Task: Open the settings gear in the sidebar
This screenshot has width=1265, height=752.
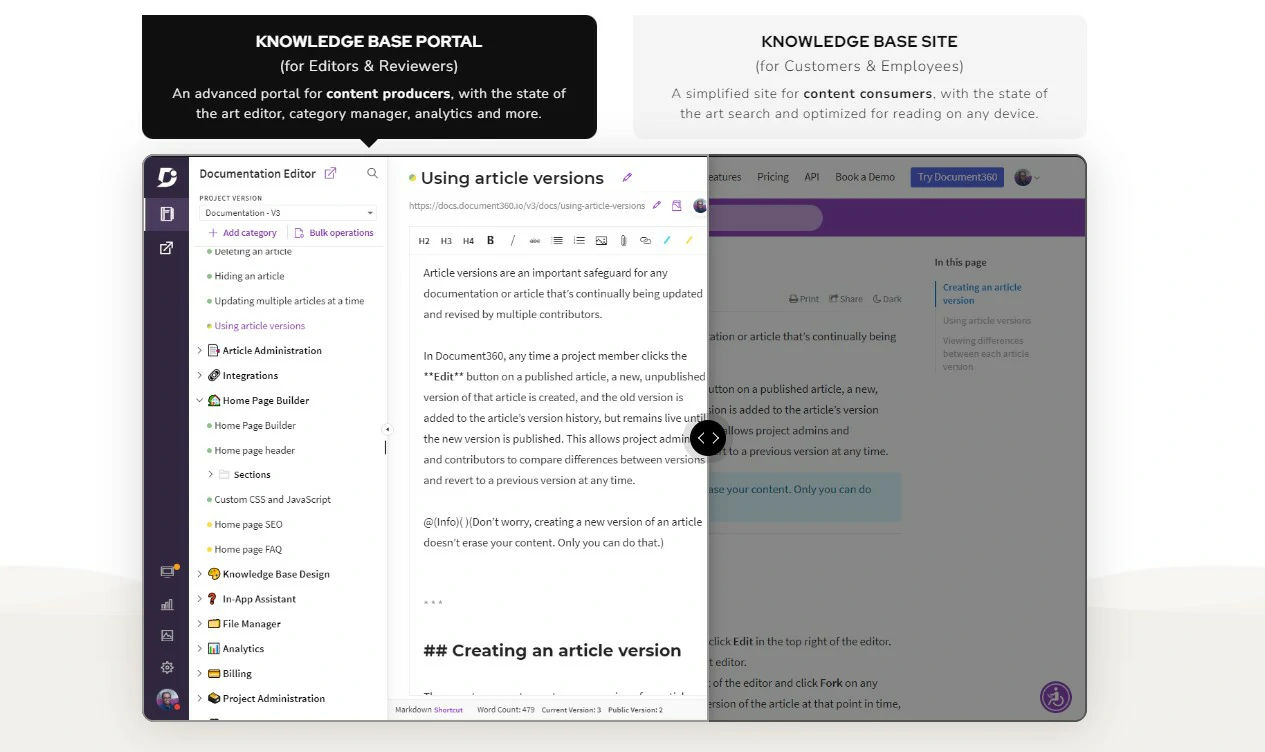Action: coord(167,667)
